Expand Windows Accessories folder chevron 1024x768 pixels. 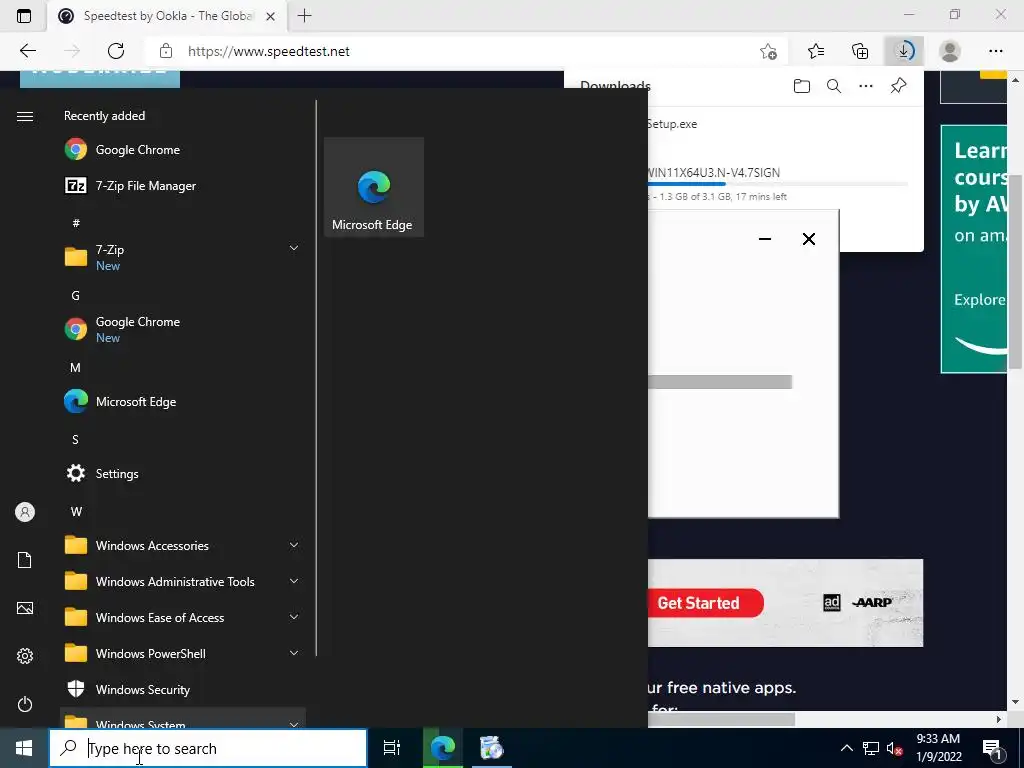click(294, 545)
